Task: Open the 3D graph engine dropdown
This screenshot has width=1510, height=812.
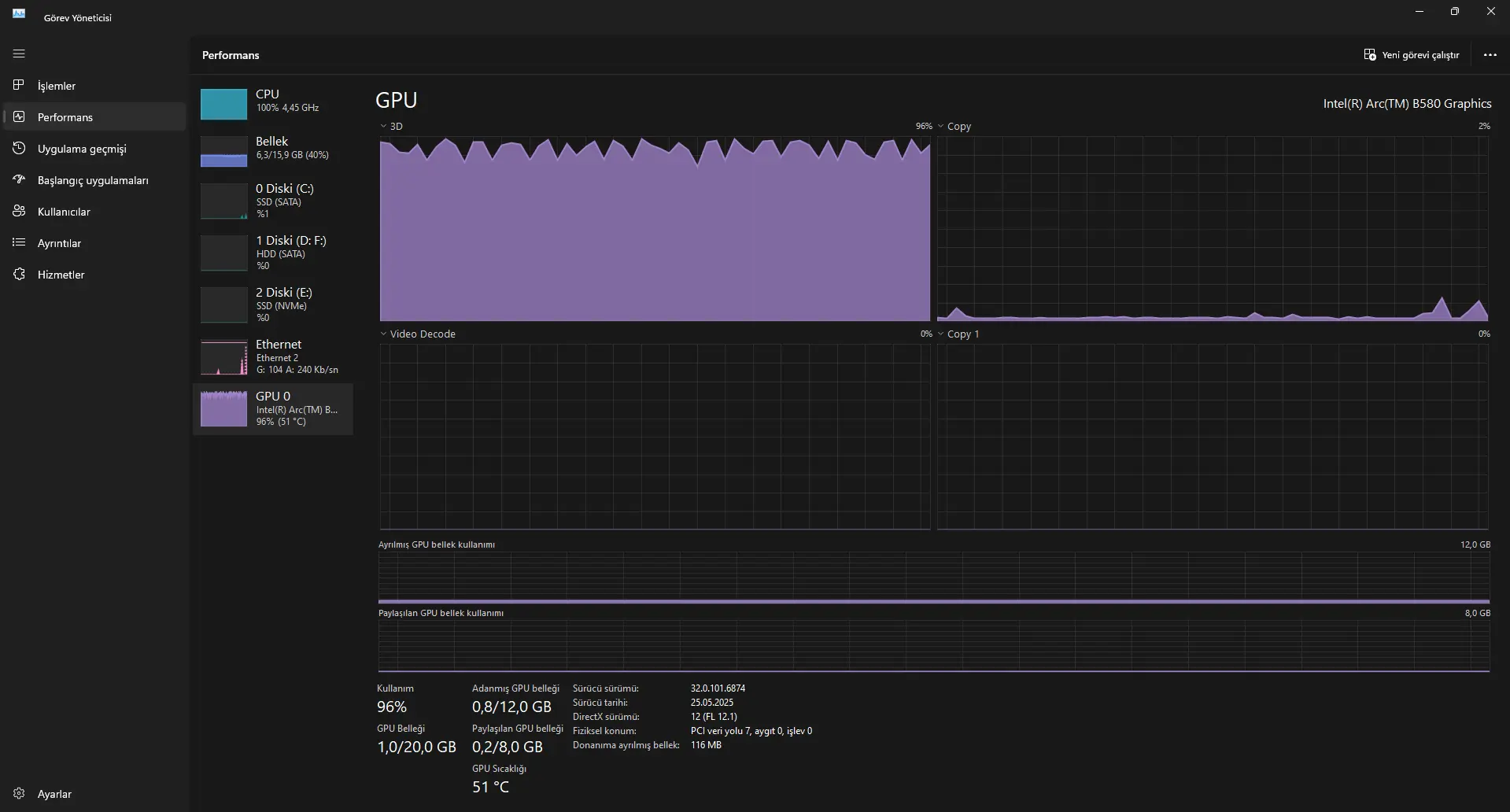Action: point(391,126)
